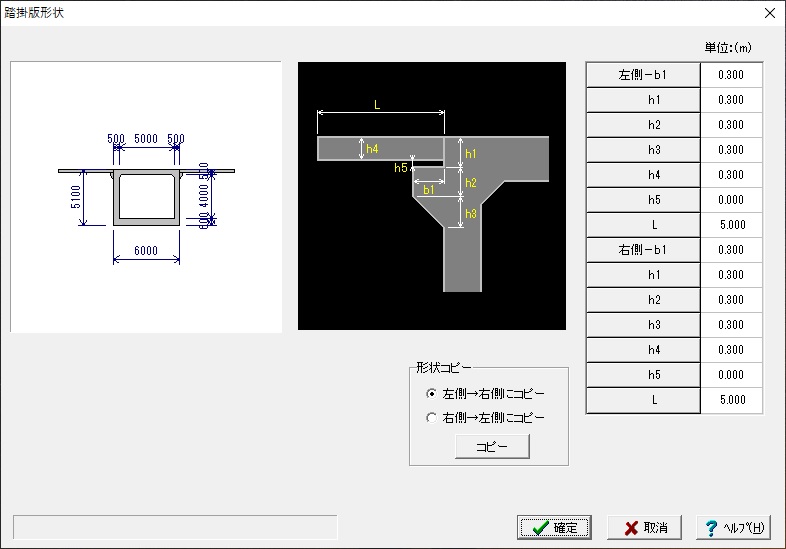
Task: Close the 踏掛版形状 dialog
Action: click(770, 13)
